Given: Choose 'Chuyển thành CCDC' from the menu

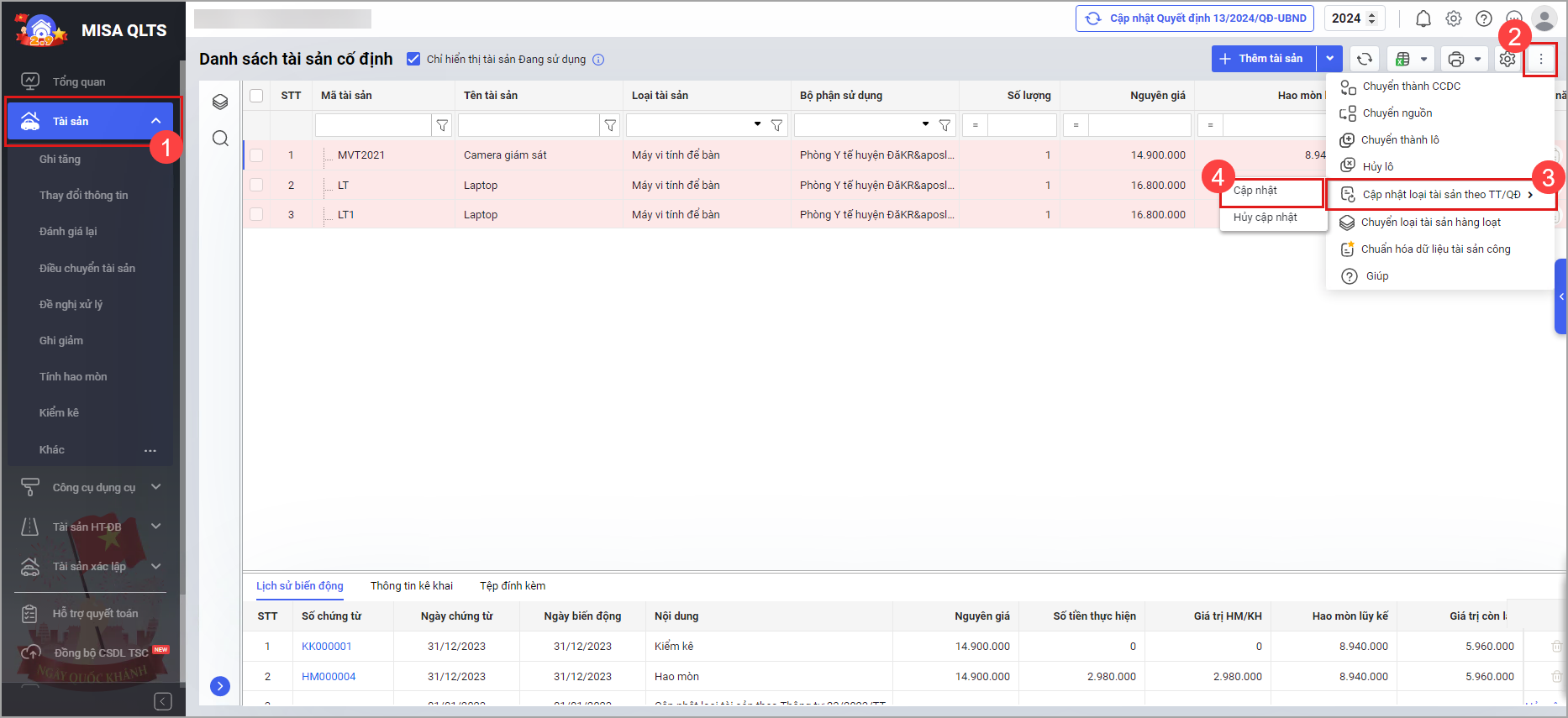Looking at the screenshot, I should 1411,86.
